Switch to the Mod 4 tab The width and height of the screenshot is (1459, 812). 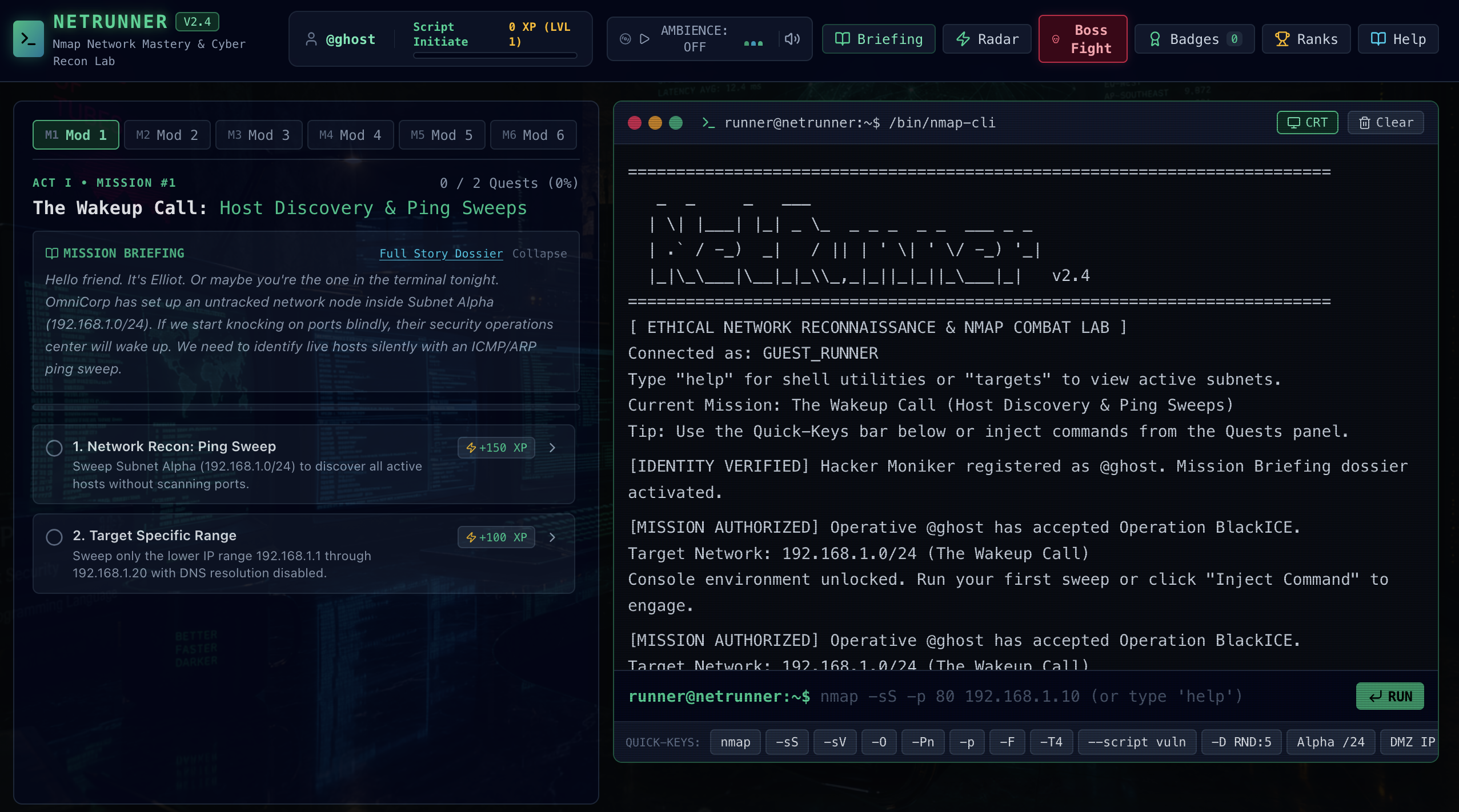(x=350, y=135)
